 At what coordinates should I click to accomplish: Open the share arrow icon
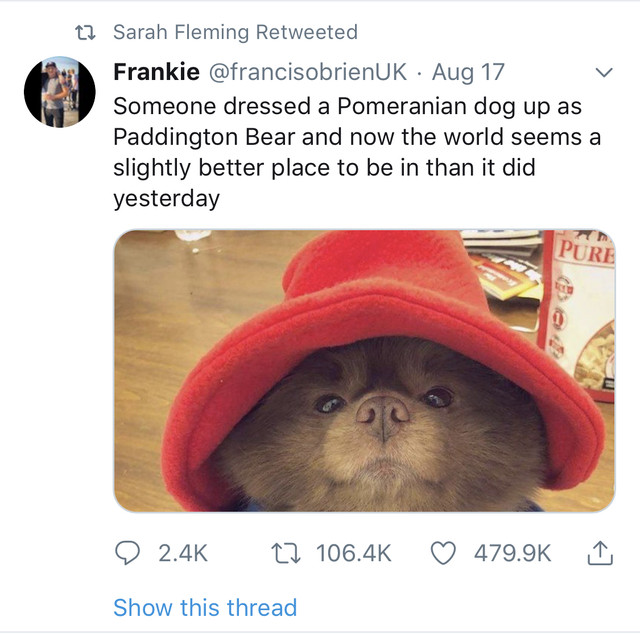tap(599, 552)
